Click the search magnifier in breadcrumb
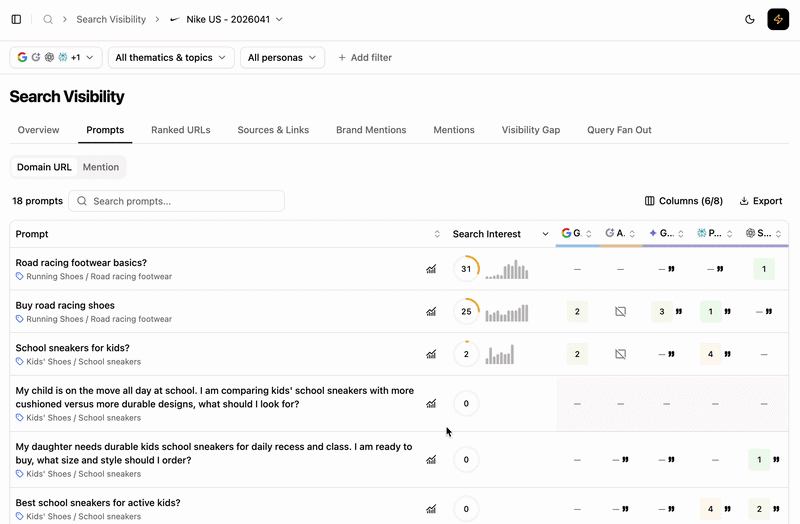The width and height of the screenshot is (800, 524). pos(48,19)
